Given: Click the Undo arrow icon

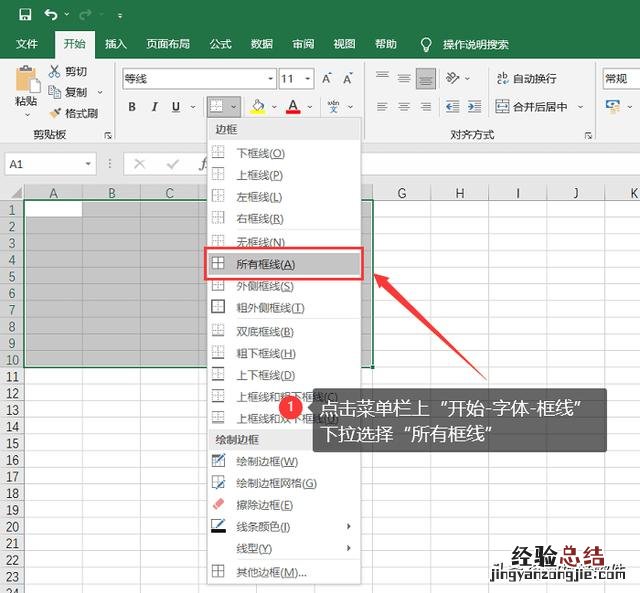Looking at the screenshot, I should point(51,15).
